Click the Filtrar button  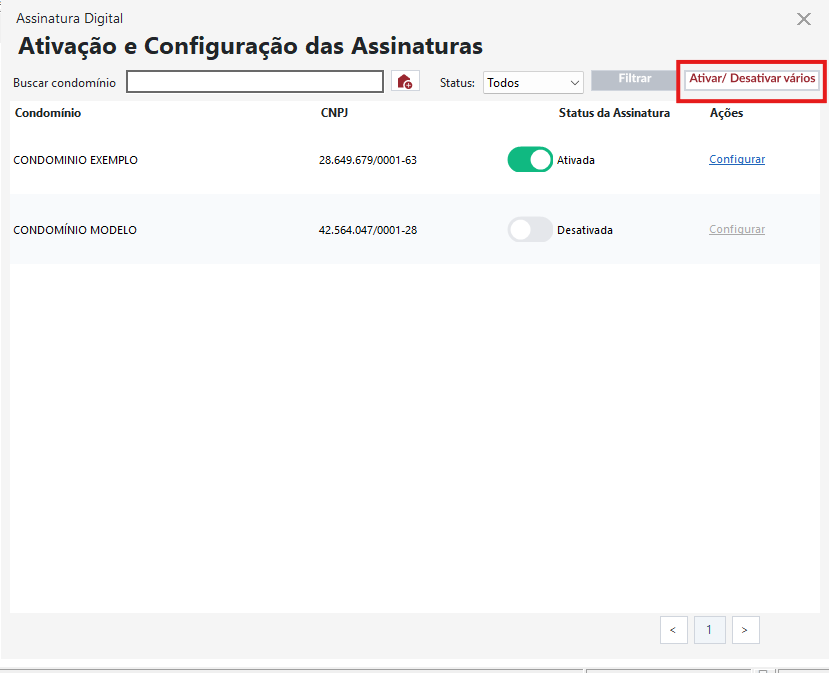(634, 80)
